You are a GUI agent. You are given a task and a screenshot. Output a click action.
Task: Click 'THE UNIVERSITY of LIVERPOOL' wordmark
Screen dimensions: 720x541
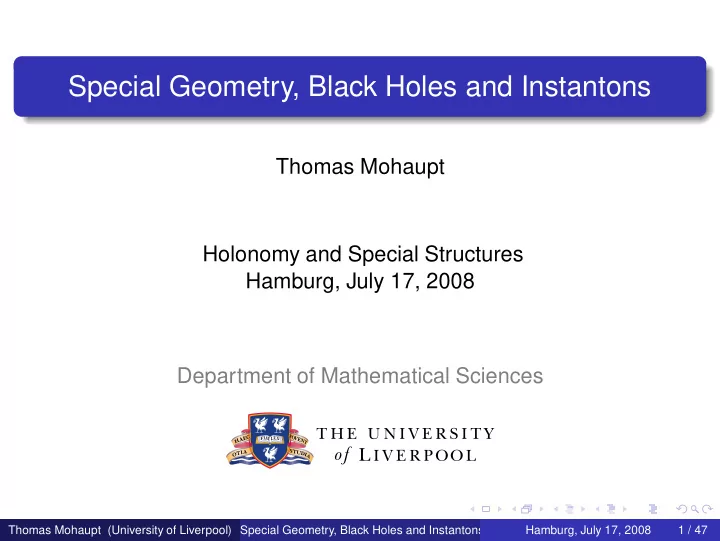tap(406, 444)
